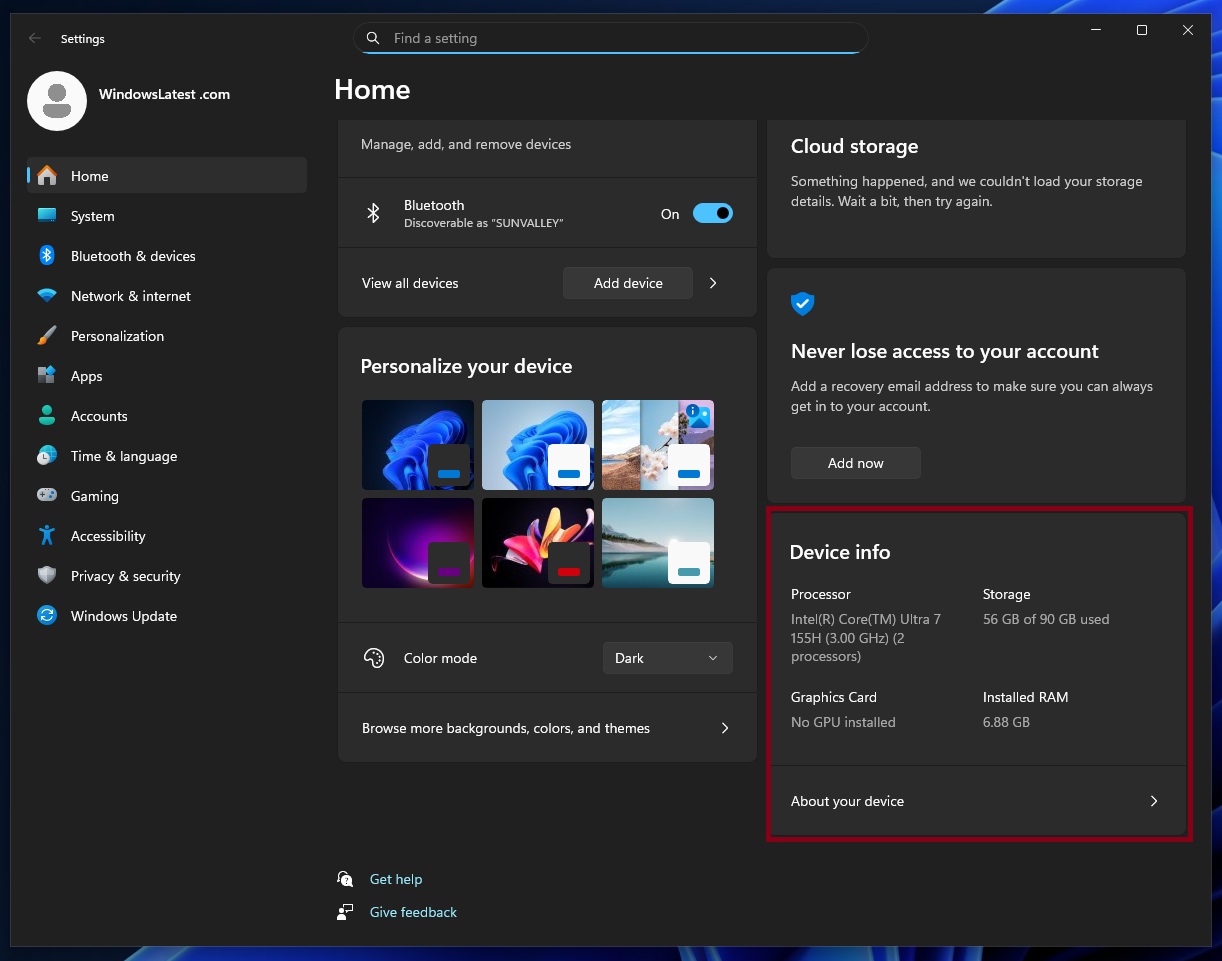1222x961 pixels.
Task: Turn off the Bluetooth toggle
Action: 712,213
